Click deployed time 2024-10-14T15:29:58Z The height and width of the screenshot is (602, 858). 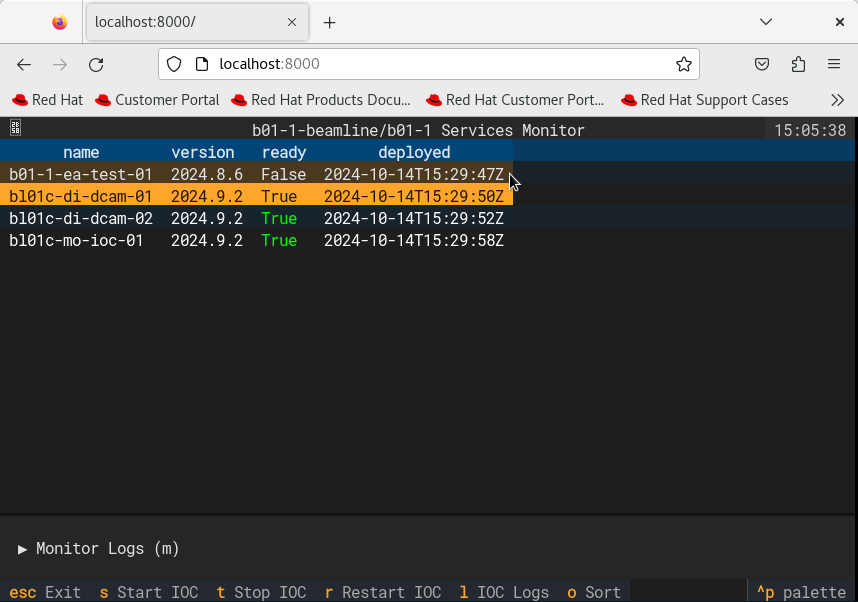point(414,240)
